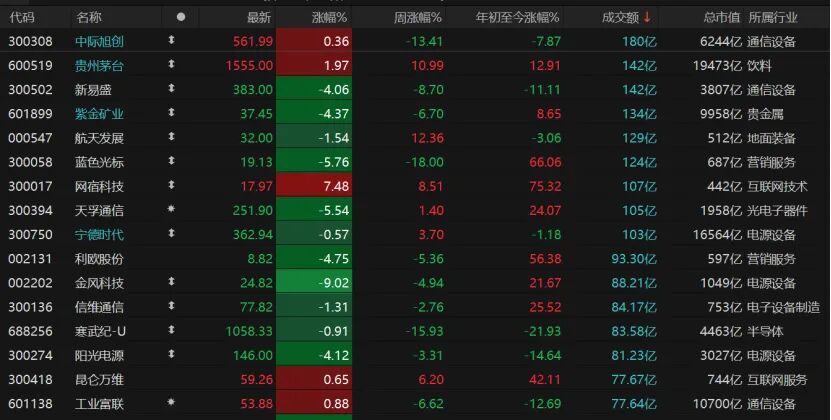The width and height of the screenshot is (831, 420).
Task: Sort by 年初至今涨幅% column header
Action: pos(512,17)
